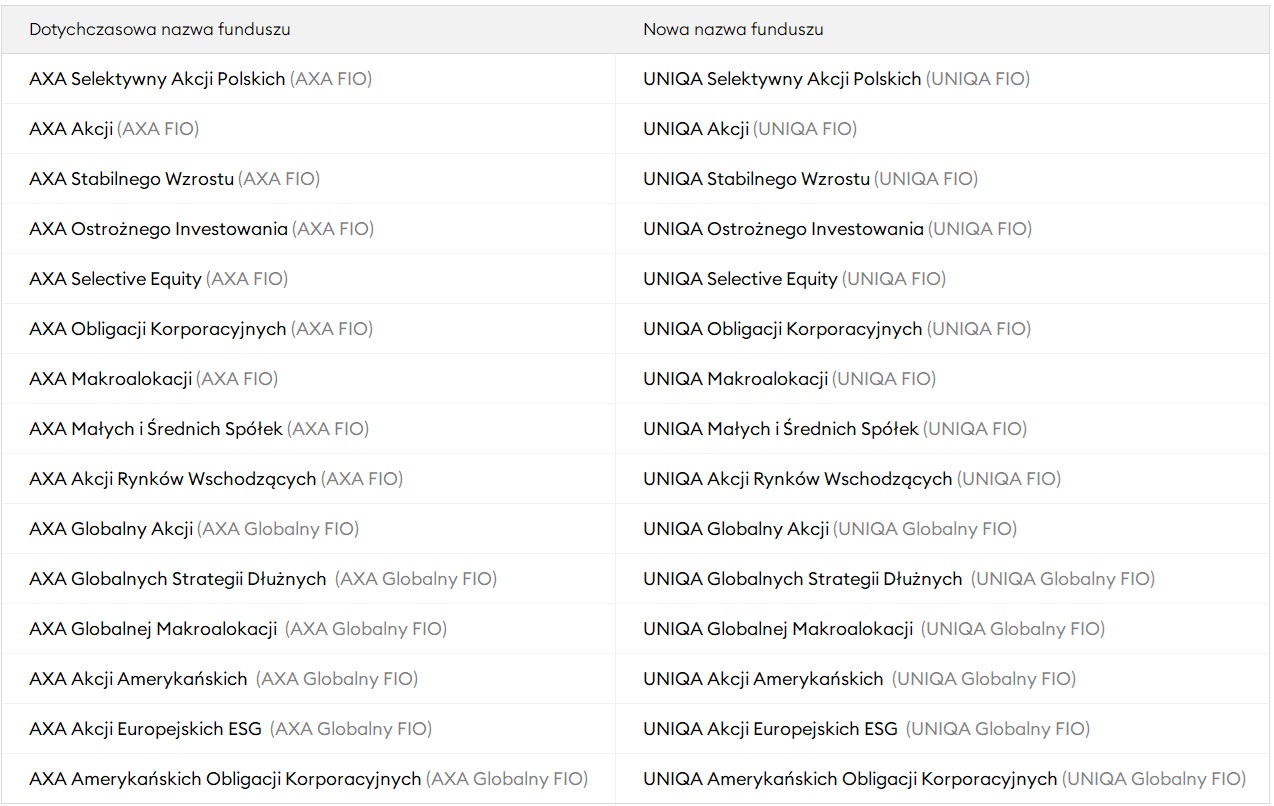Screen dimensions: 1274x806
Task: Select 'UNIQA Selektywny Akcji Polskich' cell
Action: click(782, 79)
